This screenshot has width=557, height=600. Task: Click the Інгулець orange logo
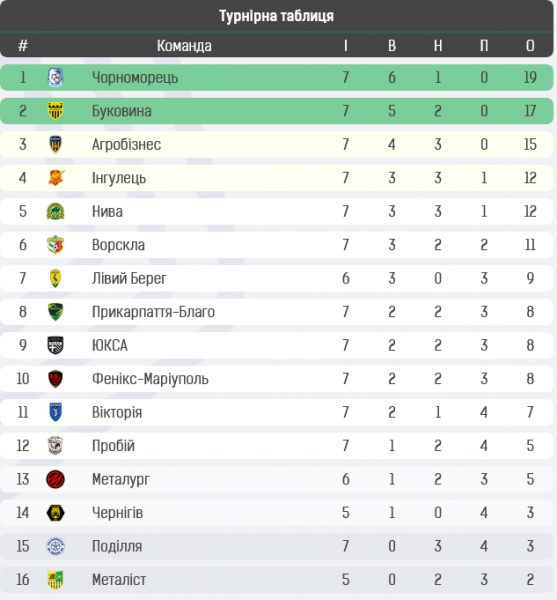pyautogui.click(x=56, y=178)
